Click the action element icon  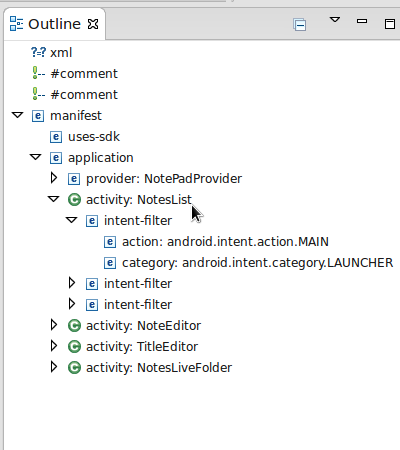tap(110, 242)
